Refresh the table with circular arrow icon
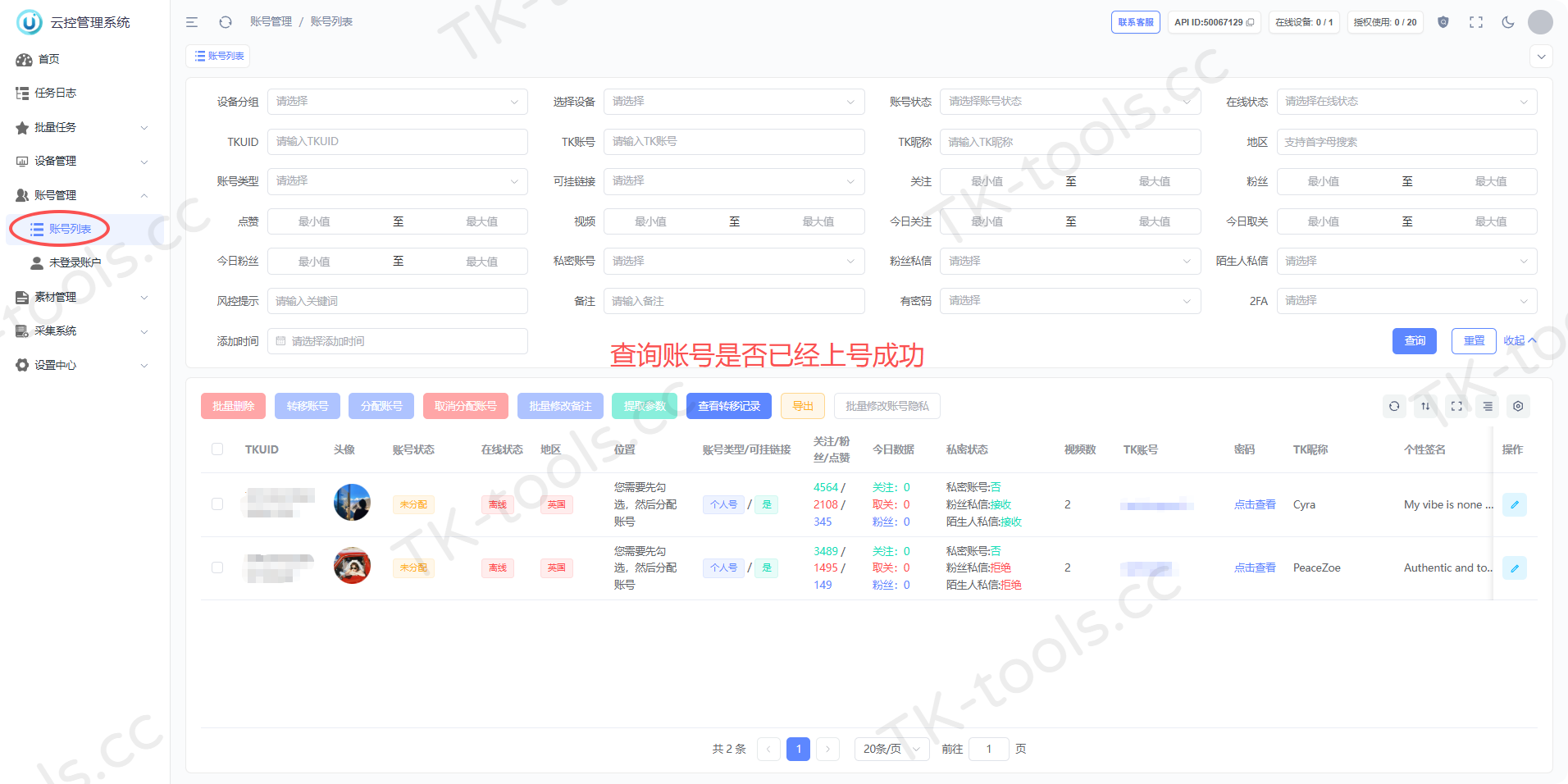Image resolution: width=1568 pixels, height=784 pixels. (1394, 406)
